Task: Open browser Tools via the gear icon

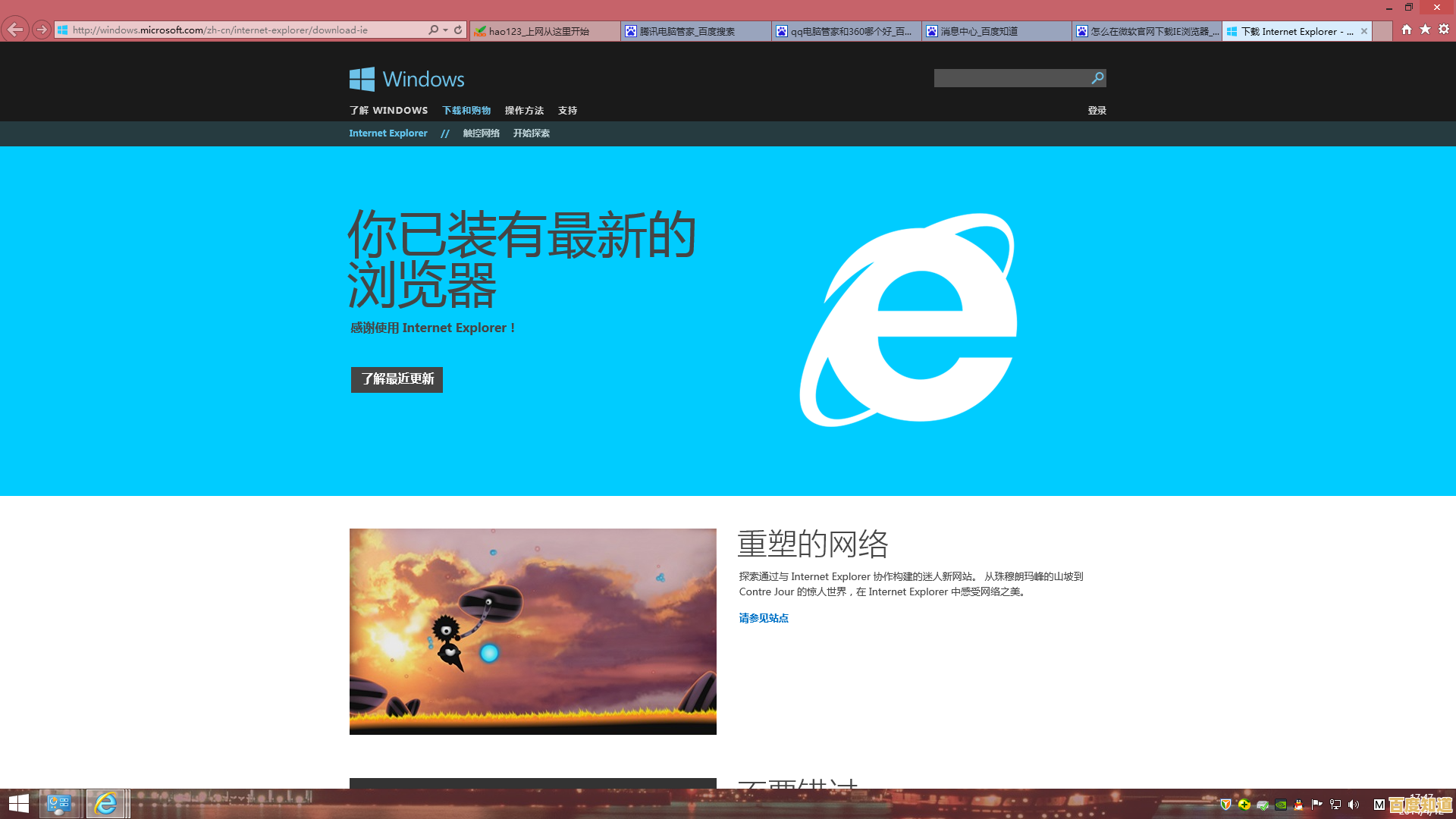Action: 1445,30
